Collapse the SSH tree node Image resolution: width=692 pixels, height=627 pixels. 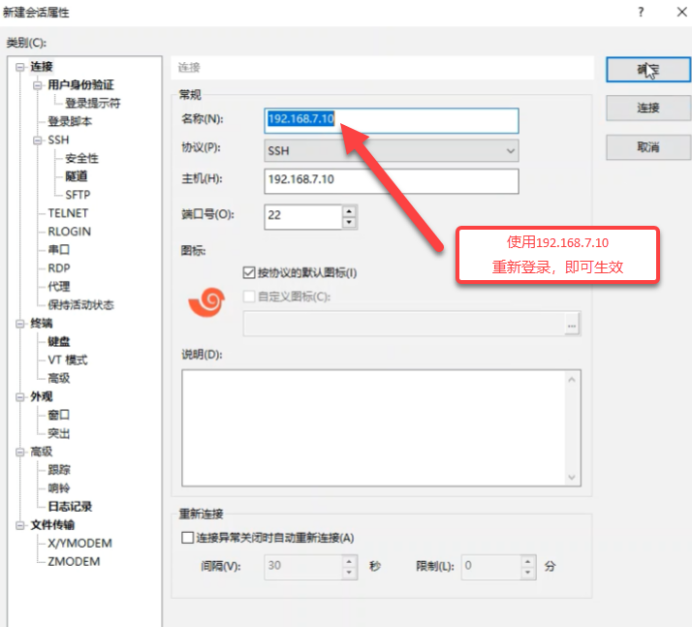(38, 140)
